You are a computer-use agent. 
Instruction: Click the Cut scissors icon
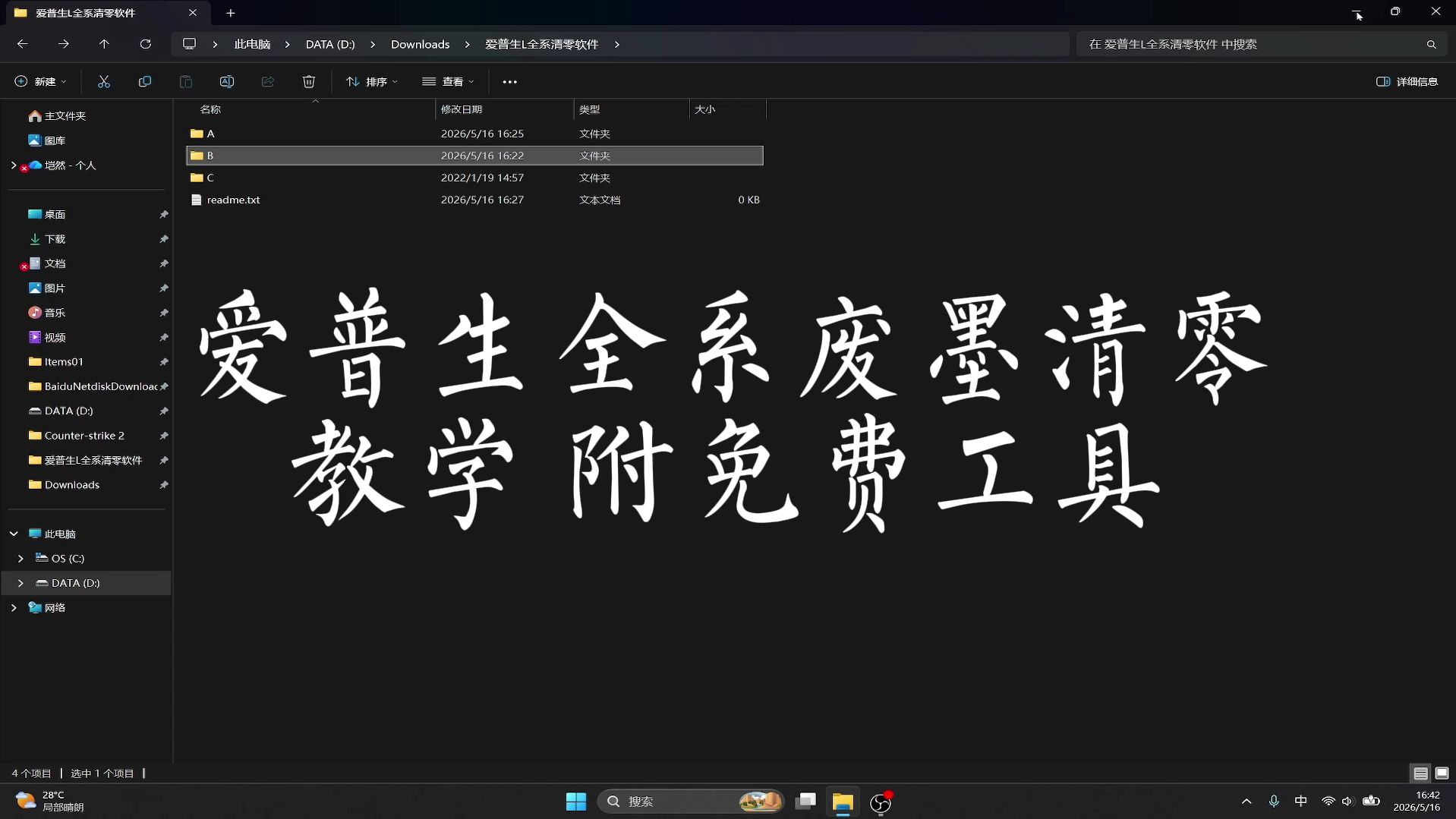(104, 81)
